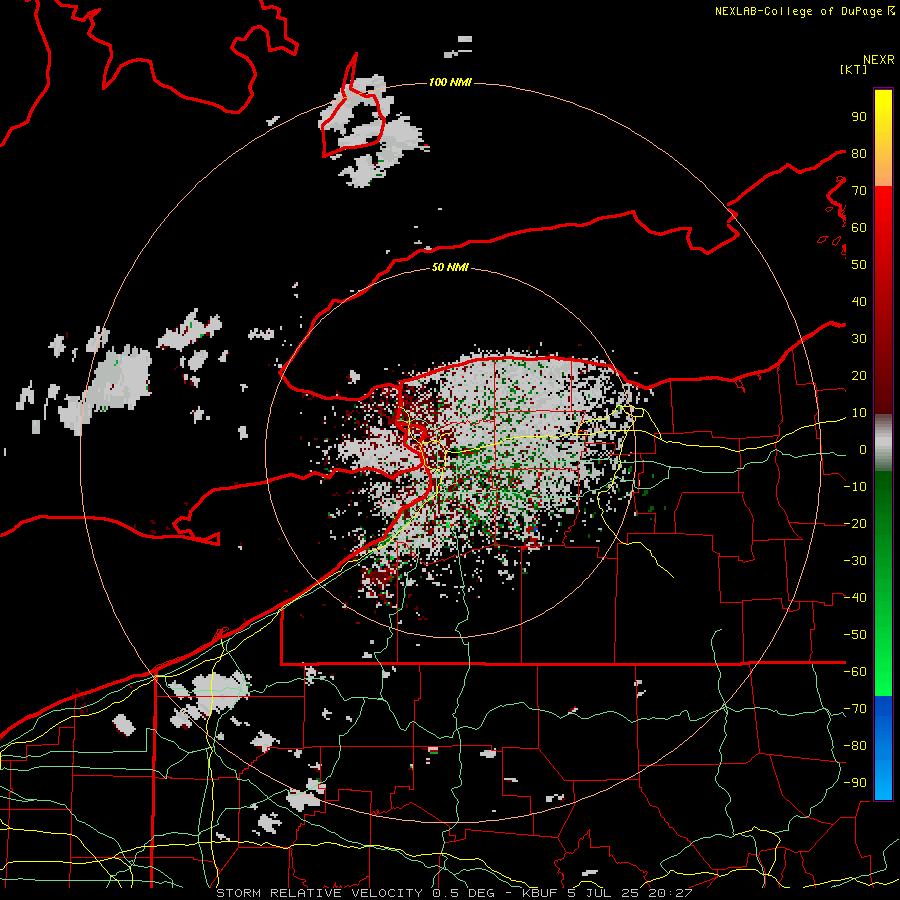Click the KT units label above the color scale
The height and width of the screenshot is (900, 900).
click(x=854, y=69)
